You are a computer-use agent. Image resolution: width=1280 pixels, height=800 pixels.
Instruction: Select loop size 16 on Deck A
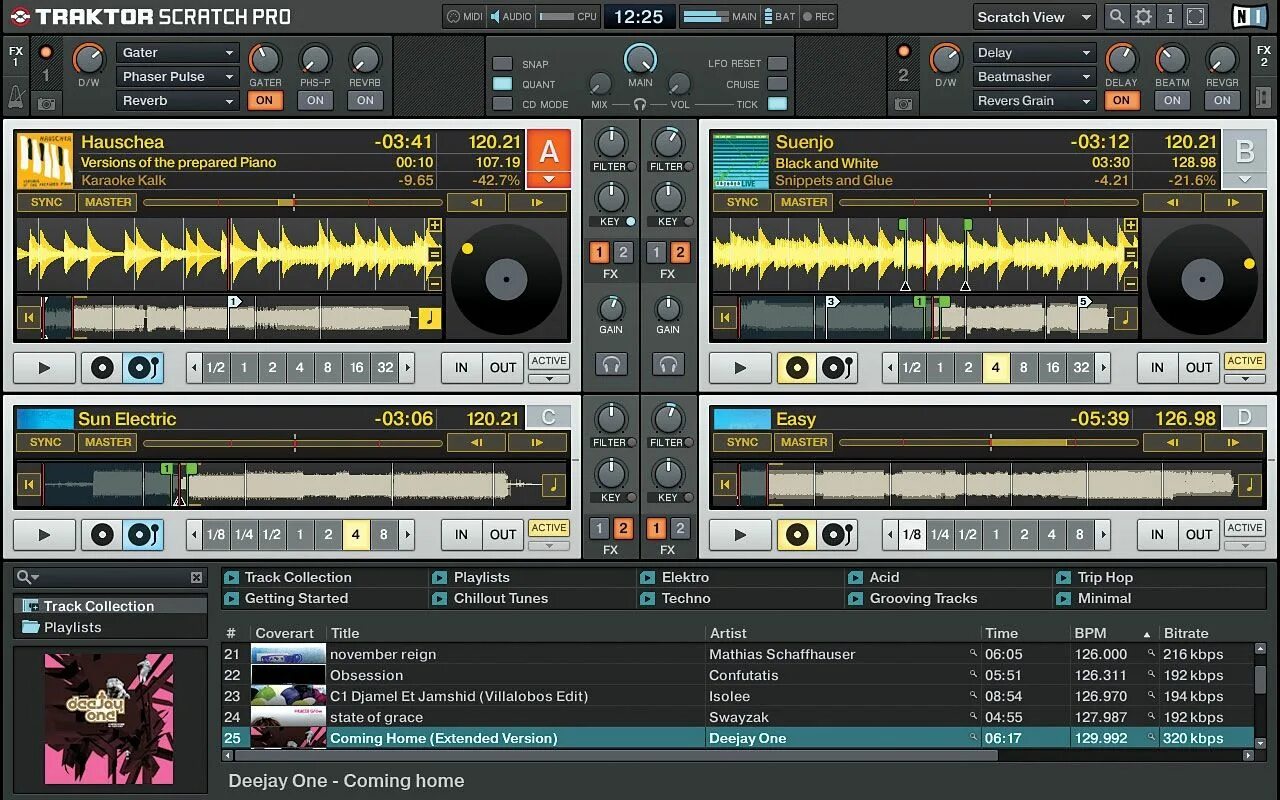tap(356, 368)
